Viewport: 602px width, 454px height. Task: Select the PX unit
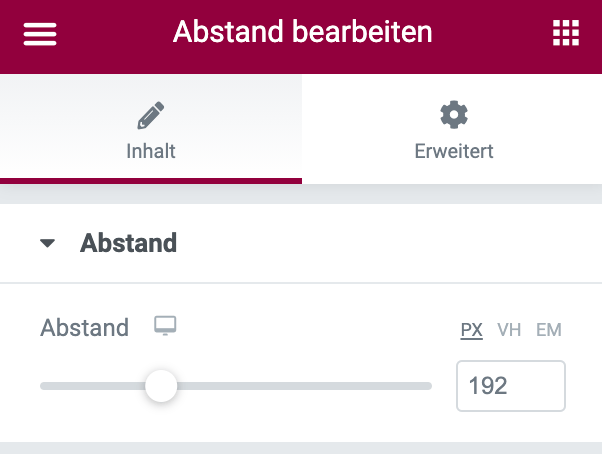pos(471,329)
